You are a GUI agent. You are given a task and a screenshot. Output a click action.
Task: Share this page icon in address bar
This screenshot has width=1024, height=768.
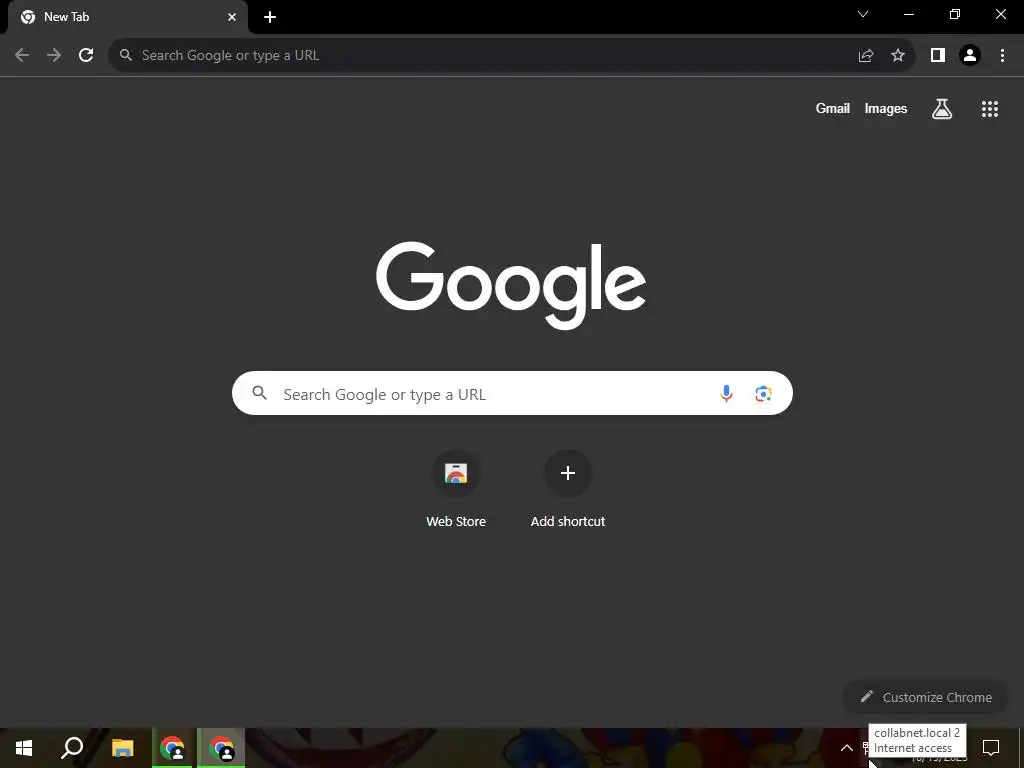pos(866,56)
